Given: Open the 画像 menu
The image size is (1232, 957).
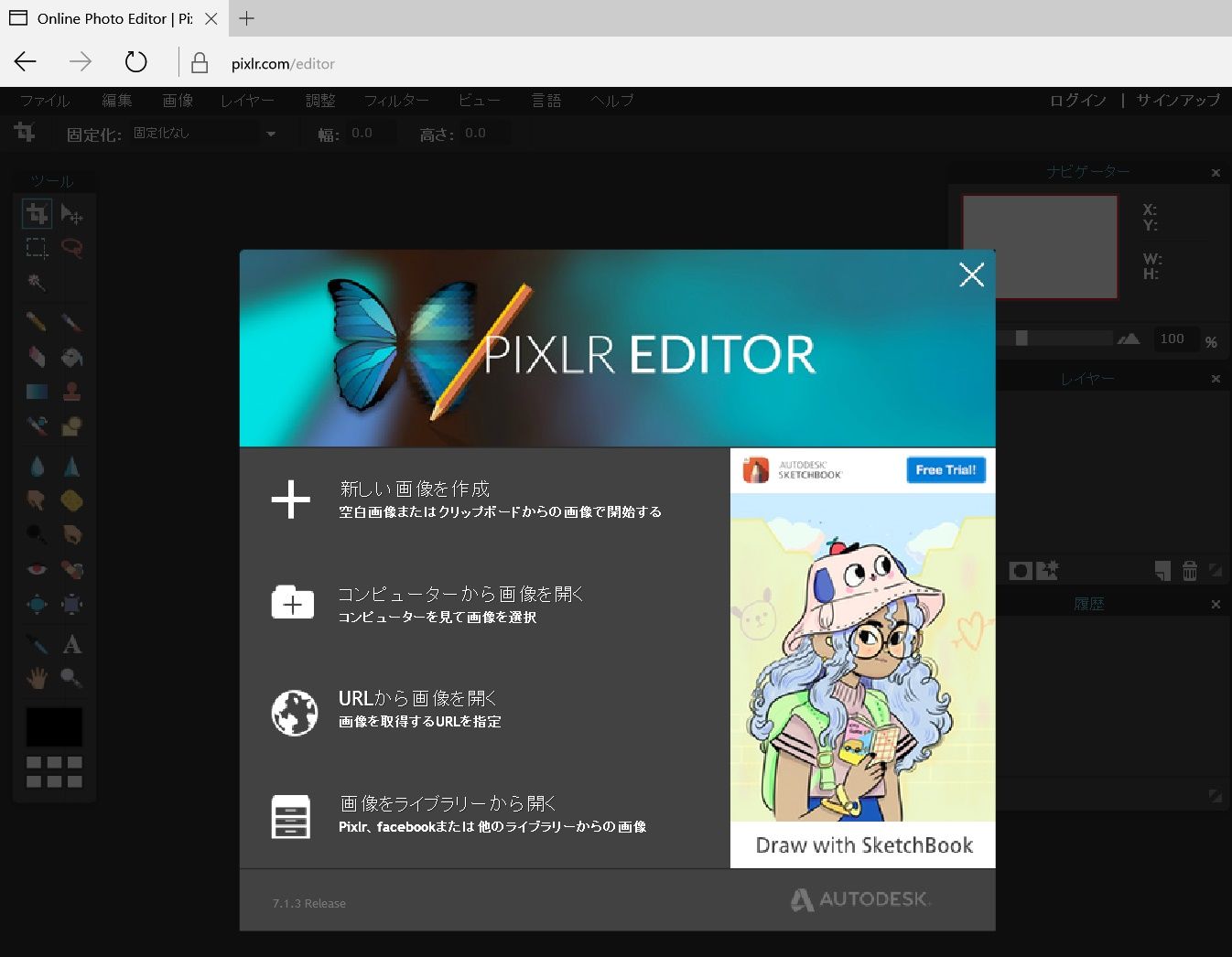Looking at the screenshot, I should (x=178, y=101).
